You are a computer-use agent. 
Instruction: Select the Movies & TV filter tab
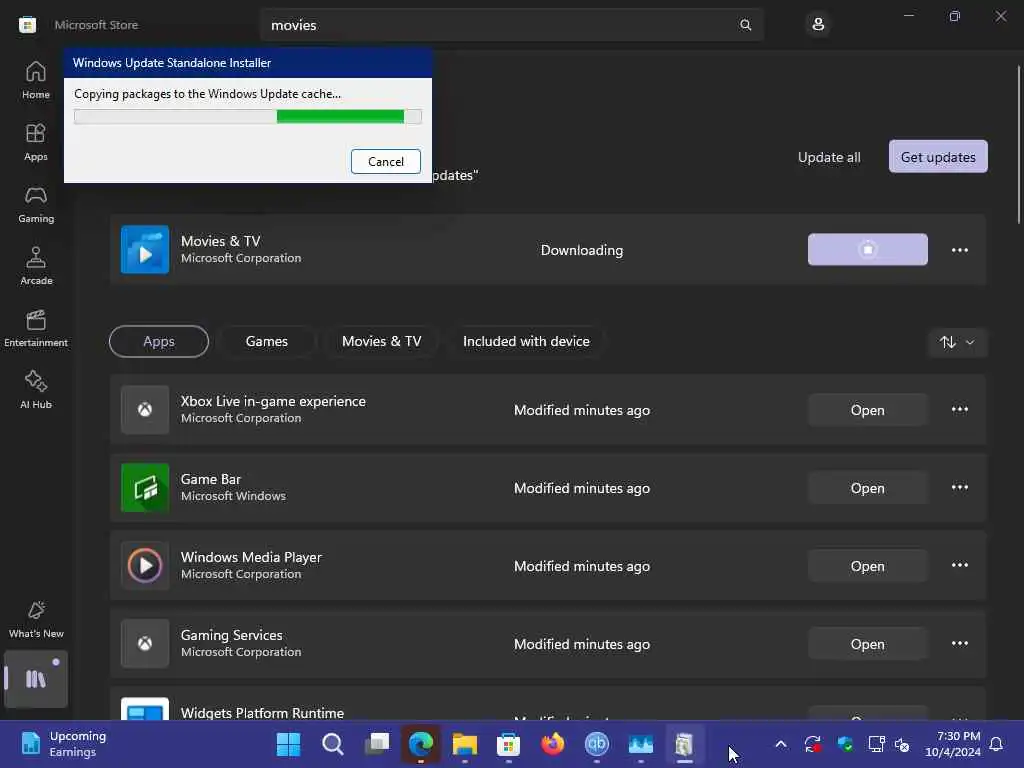point(381,342)
